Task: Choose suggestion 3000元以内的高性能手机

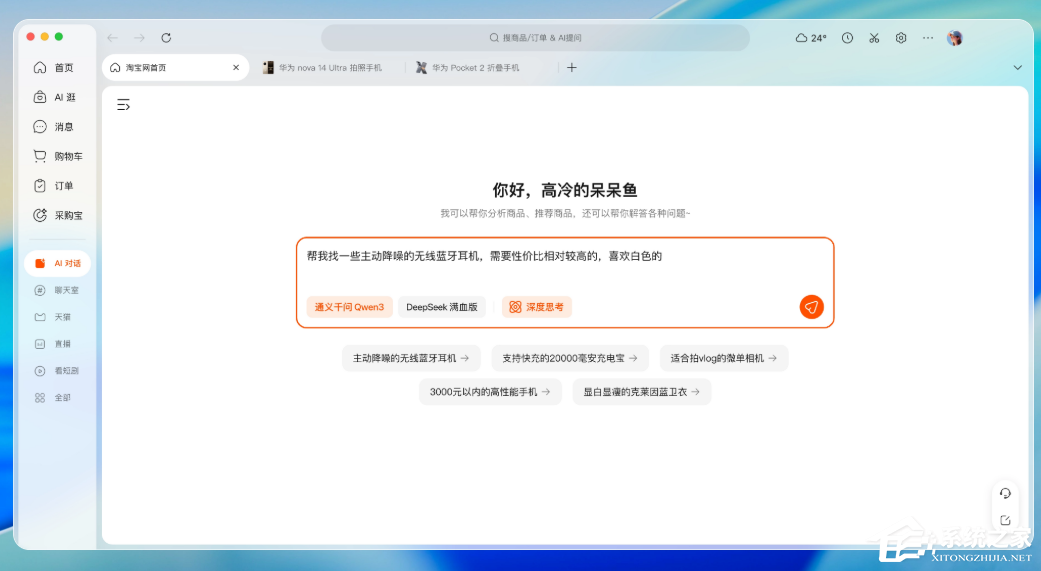Action: pos(490,392)
